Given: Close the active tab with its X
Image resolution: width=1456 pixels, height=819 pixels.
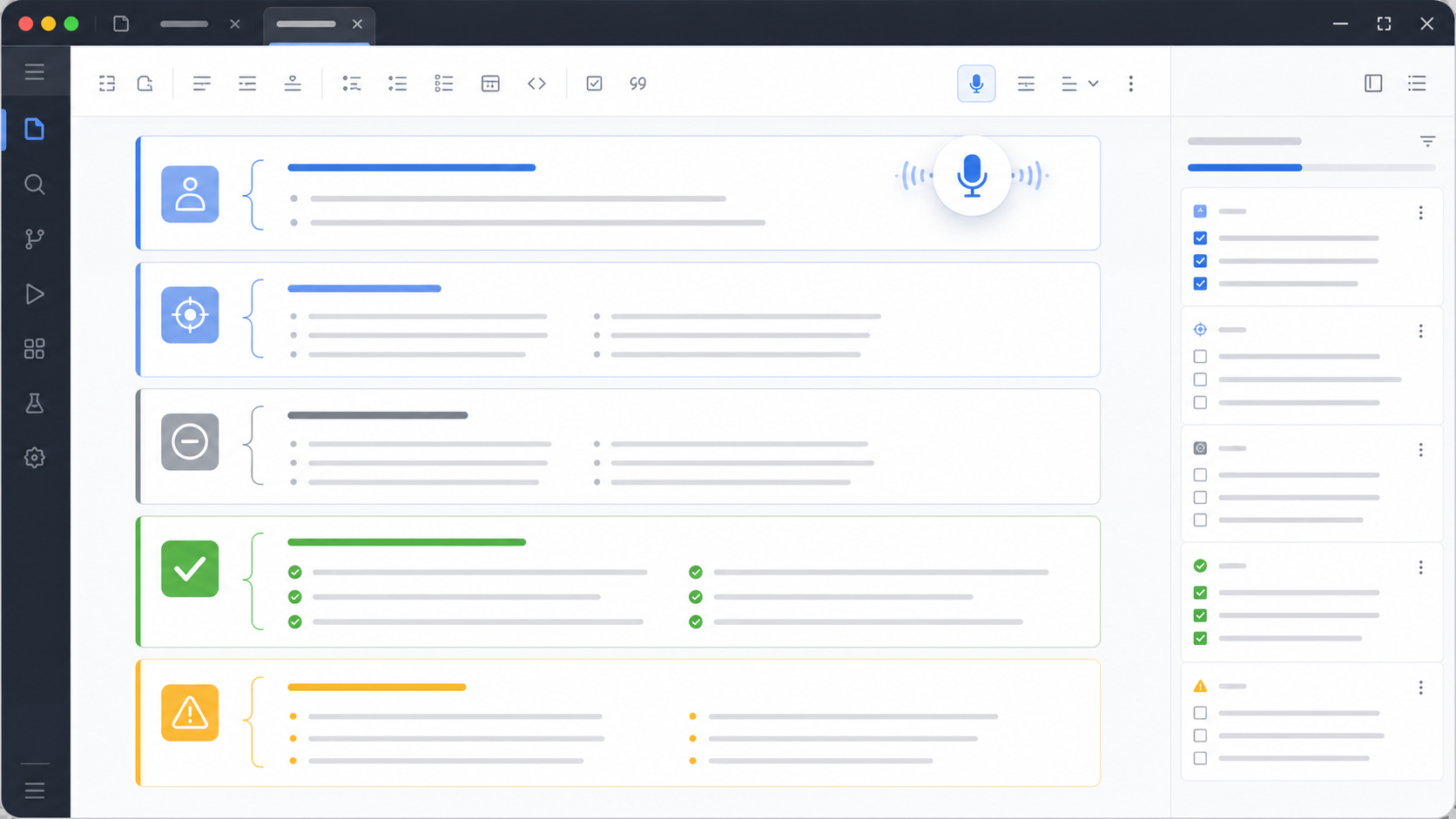Looking at the screenshot, I should [x=357, y=24].
